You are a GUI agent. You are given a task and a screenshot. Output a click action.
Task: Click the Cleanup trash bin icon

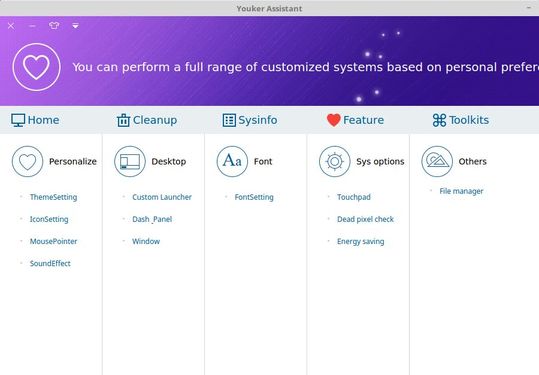click(x=123, y=120)
